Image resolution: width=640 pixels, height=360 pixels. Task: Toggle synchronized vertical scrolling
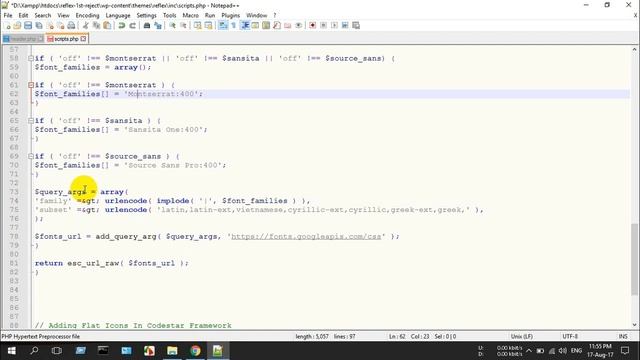tap(198, 25)
